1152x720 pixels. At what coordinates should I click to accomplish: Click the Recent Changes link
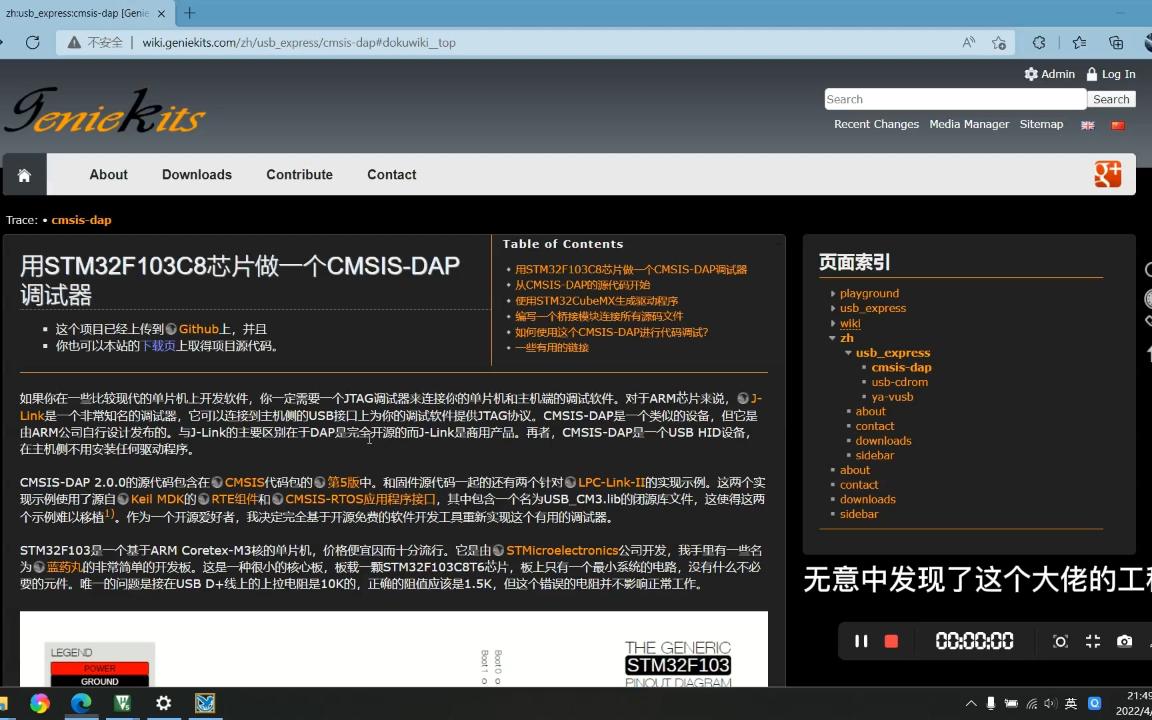pyautogui.click(x=876, y=124)
